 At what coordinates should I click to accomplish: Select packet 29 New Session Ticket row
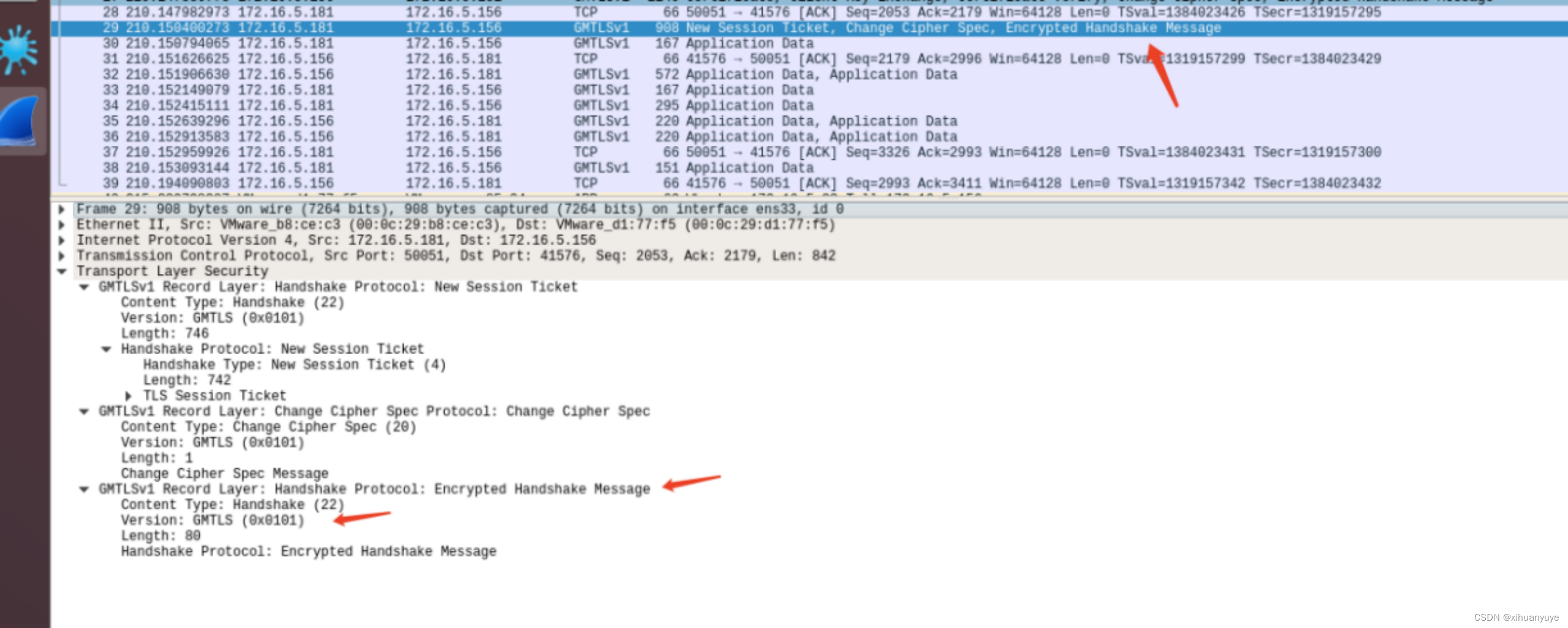tap(809, 28)
